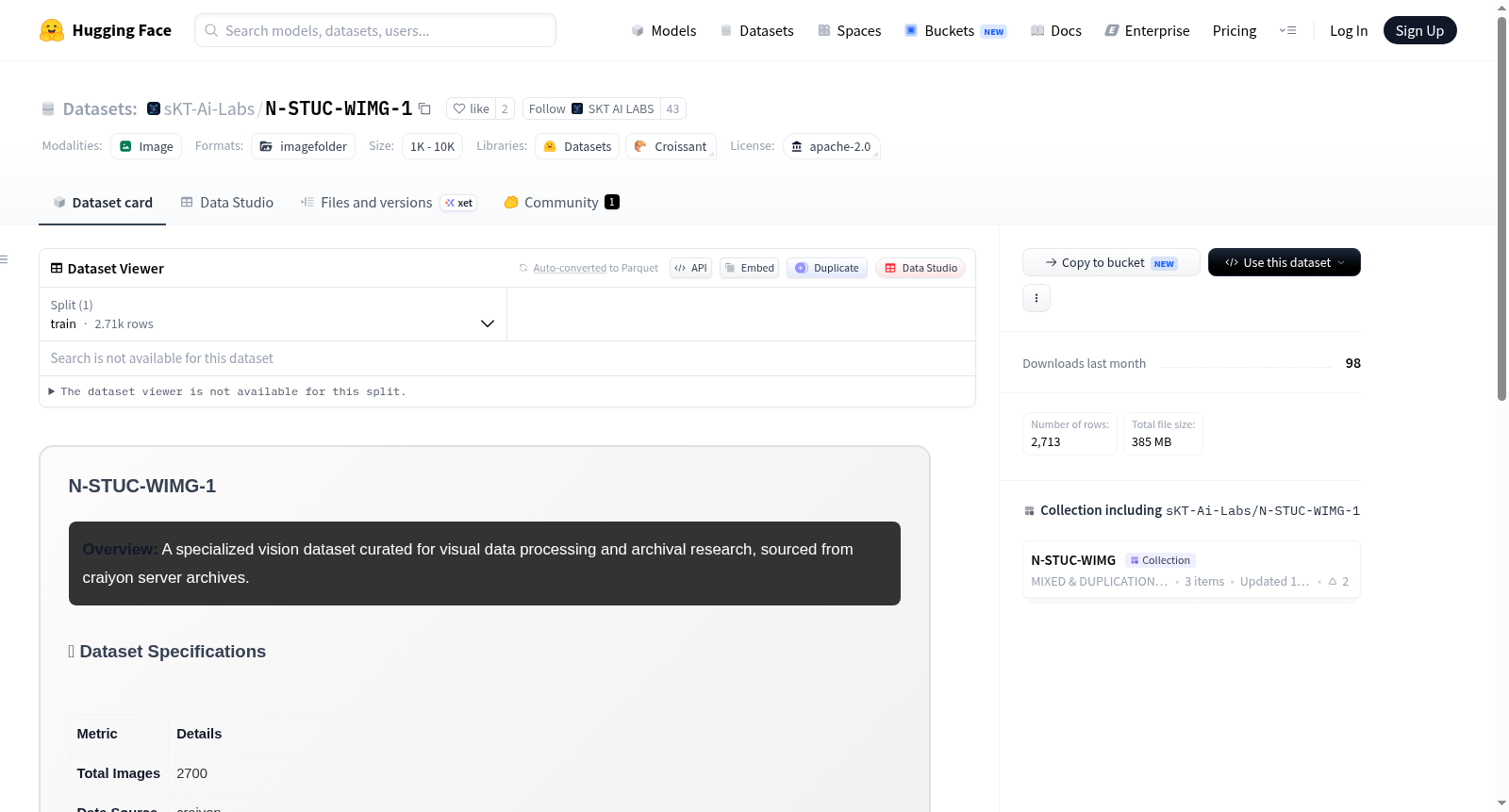Viewport: 1509px width, 812px height.
Task: Click the disabled dataset search field
Action: pos(507,358)
